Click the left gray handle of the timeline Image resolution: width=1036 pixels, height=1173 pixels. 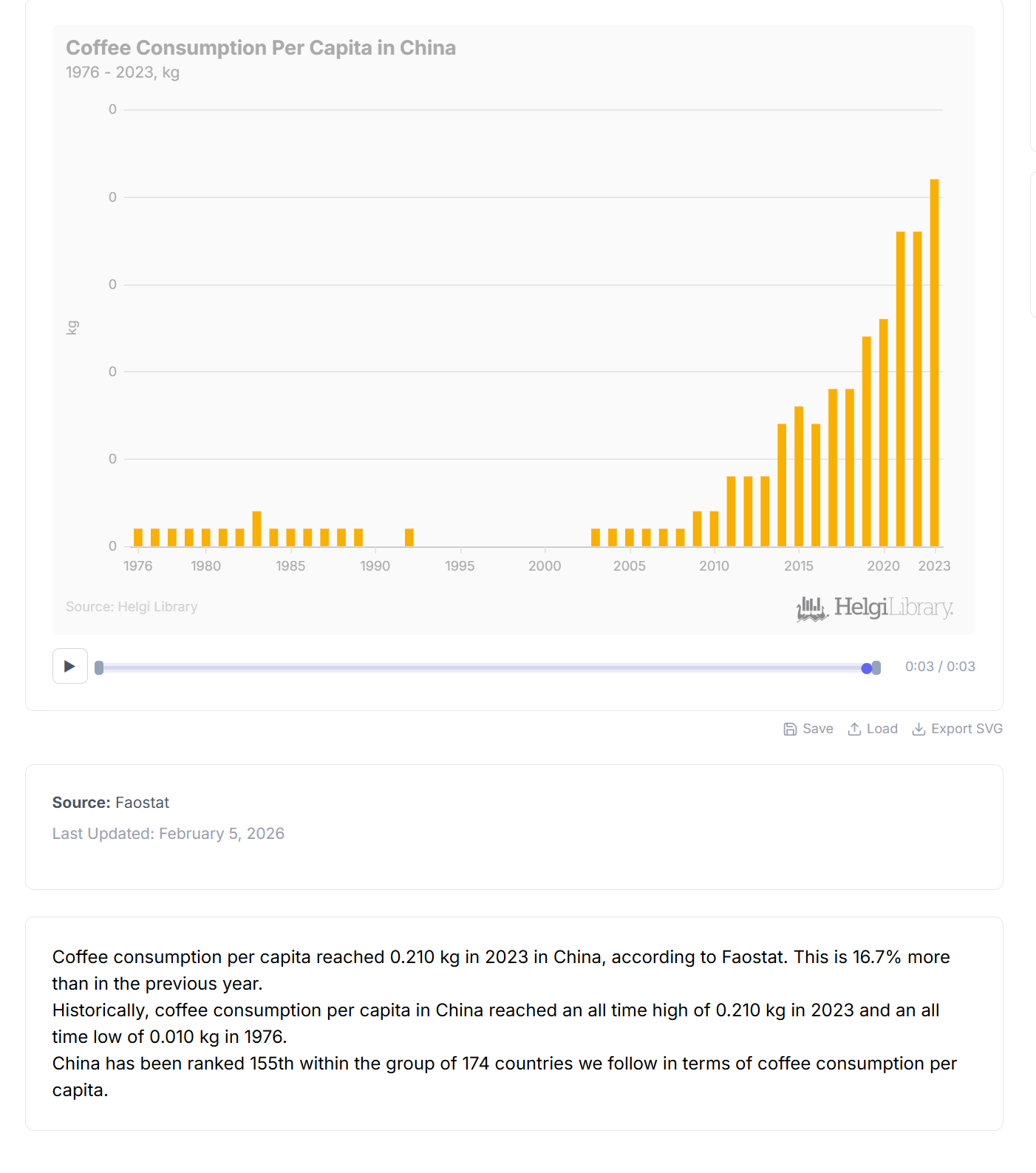pyautogui.click(x=99, y=668)
